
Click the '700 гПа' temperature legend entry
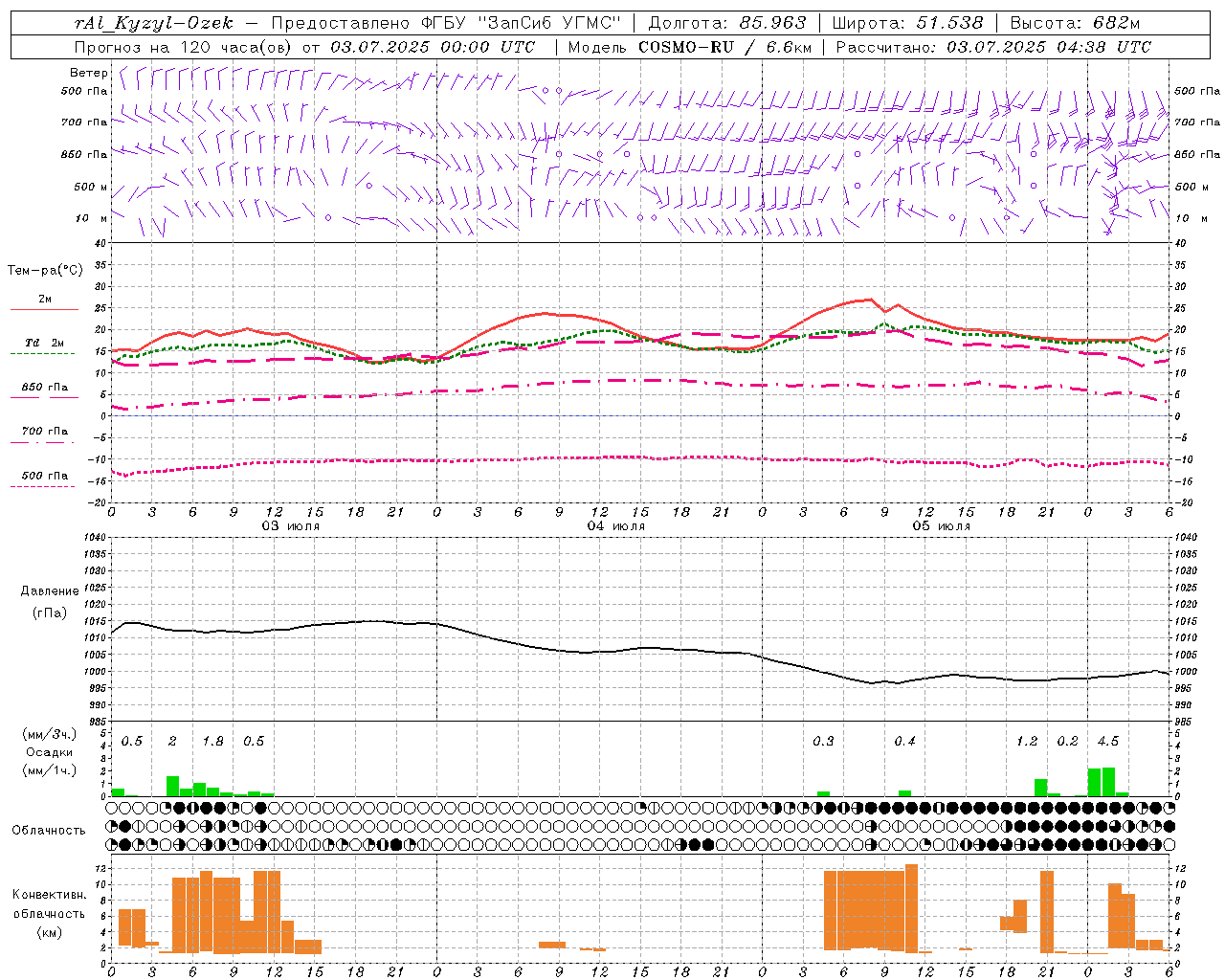44,432
